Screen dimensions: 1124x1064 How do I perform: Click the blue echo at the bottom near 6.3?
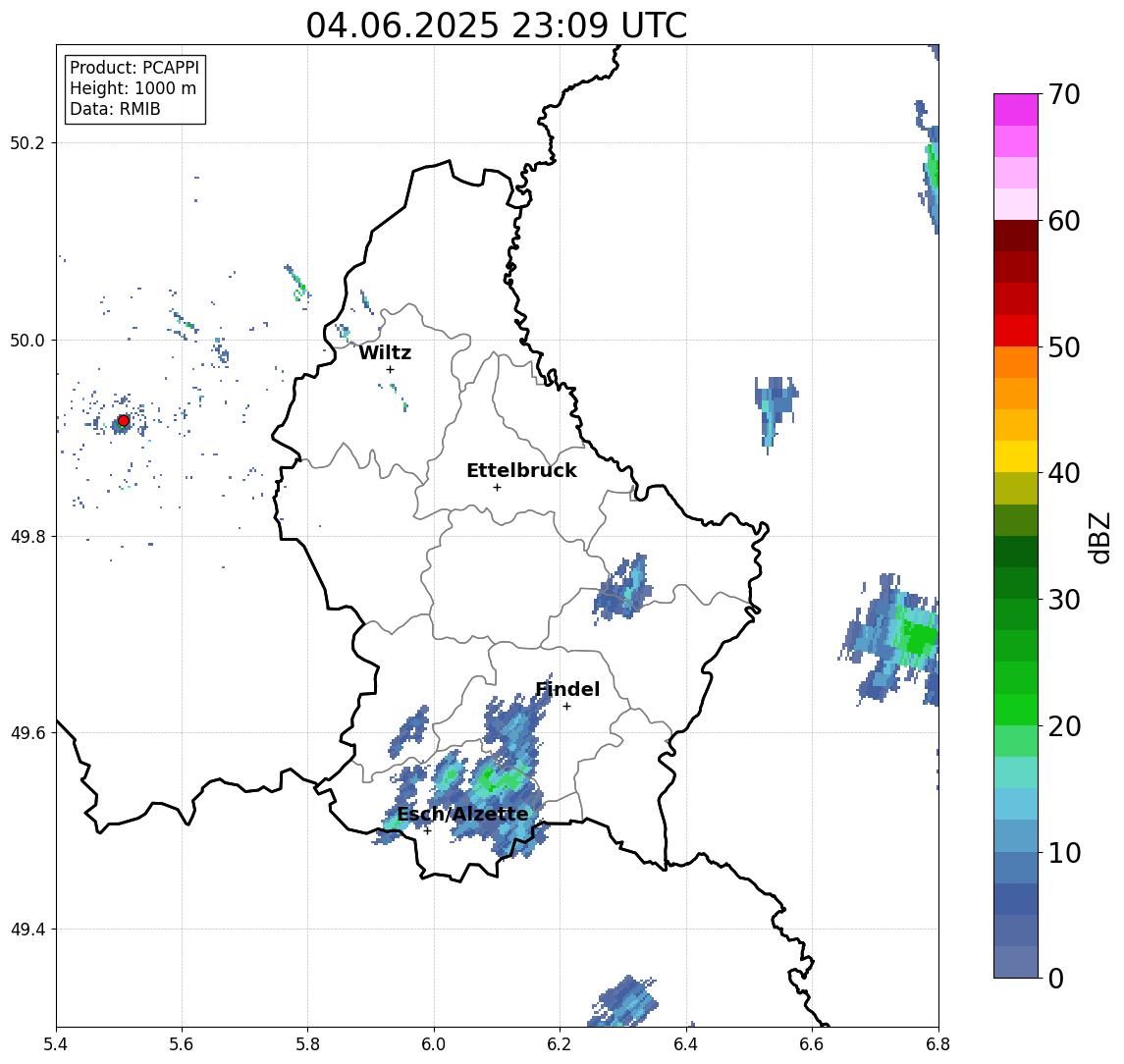[x=623, y=1002]
